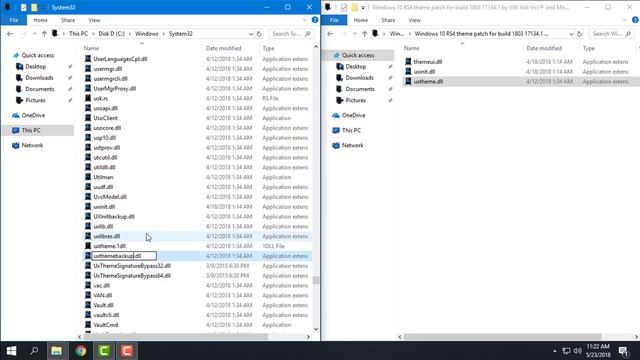The height and width of the screenshot is (360, 640).
Task: Select Utilman application file
Action: (103, 177)
